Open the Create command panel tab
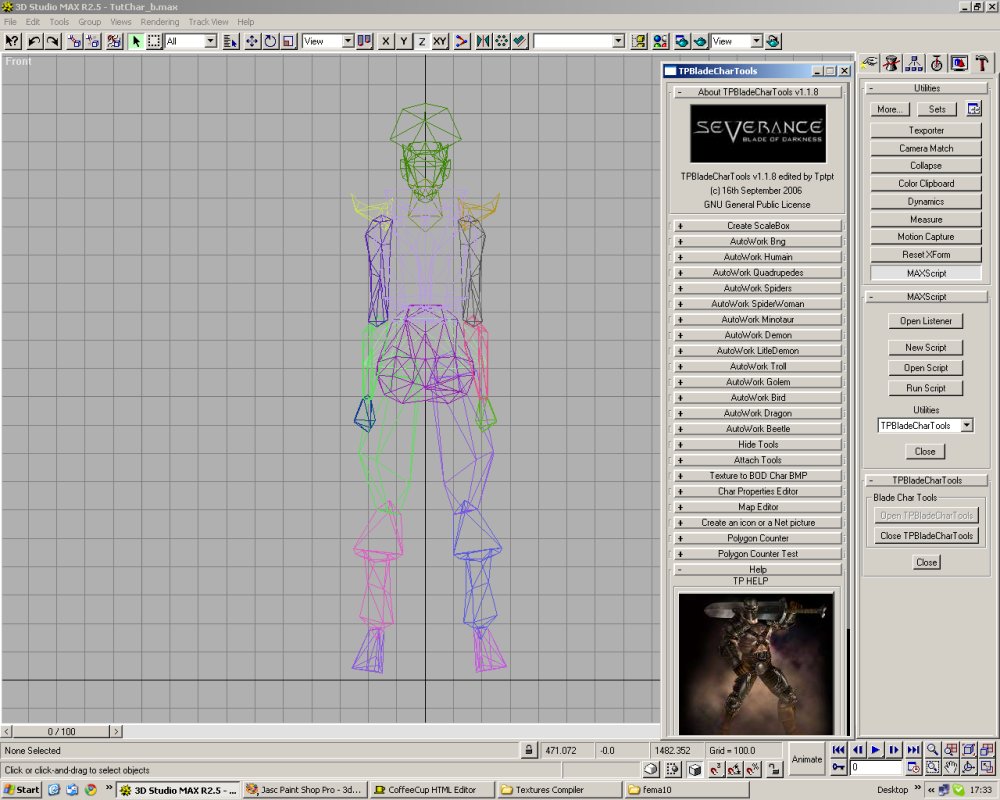This screenshot has height=800, width=1000. click(869, 63)
